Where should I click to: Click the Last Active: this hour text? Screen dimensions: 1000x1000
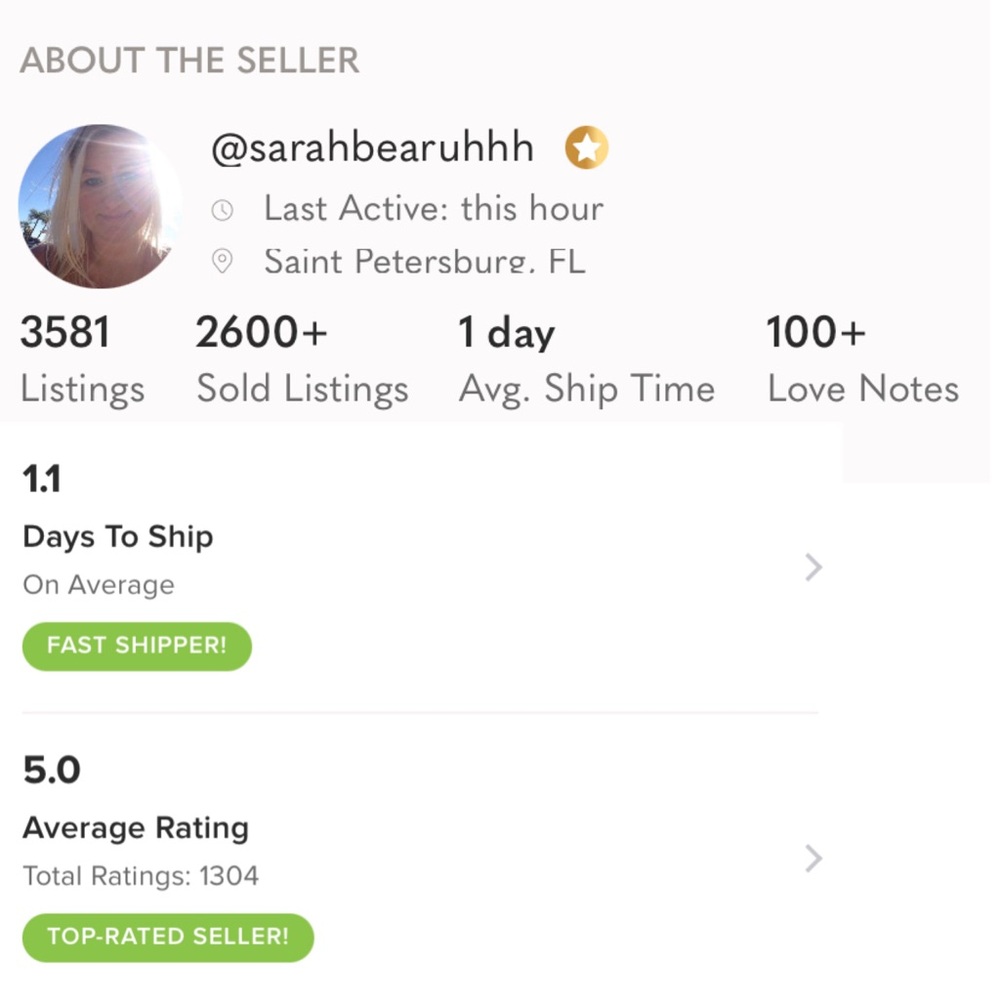click(x=433, y=209)
